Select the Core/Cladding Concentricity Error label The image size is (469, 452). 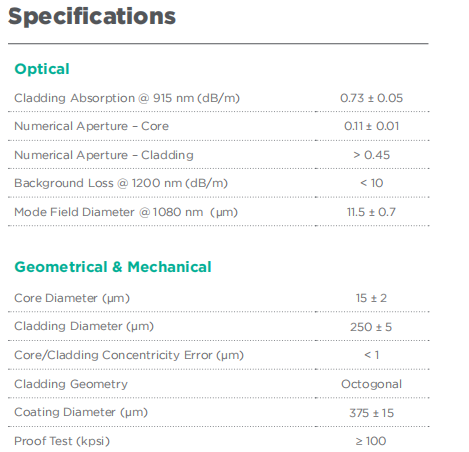coord(129,355)
